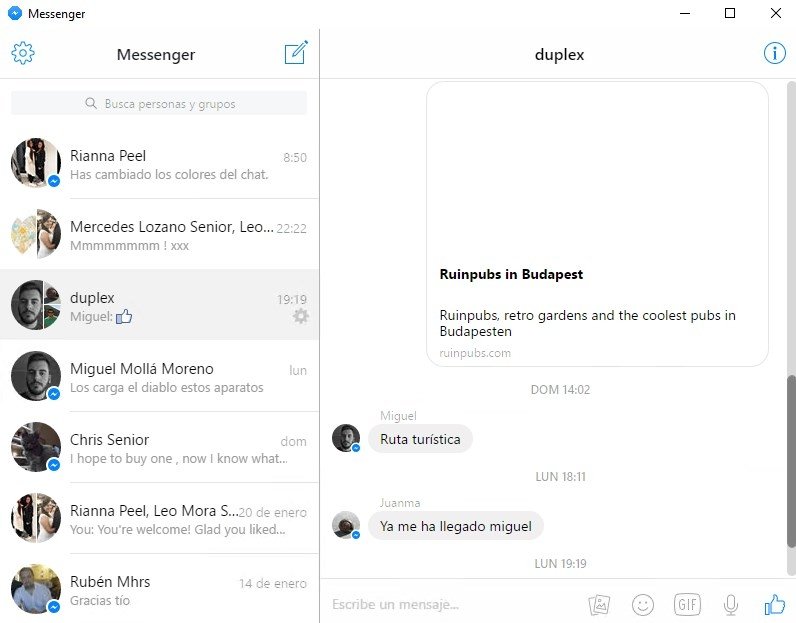Screen dimensions: 796x623
Task: Click the duplex group avatar
Action: (36, 305)
